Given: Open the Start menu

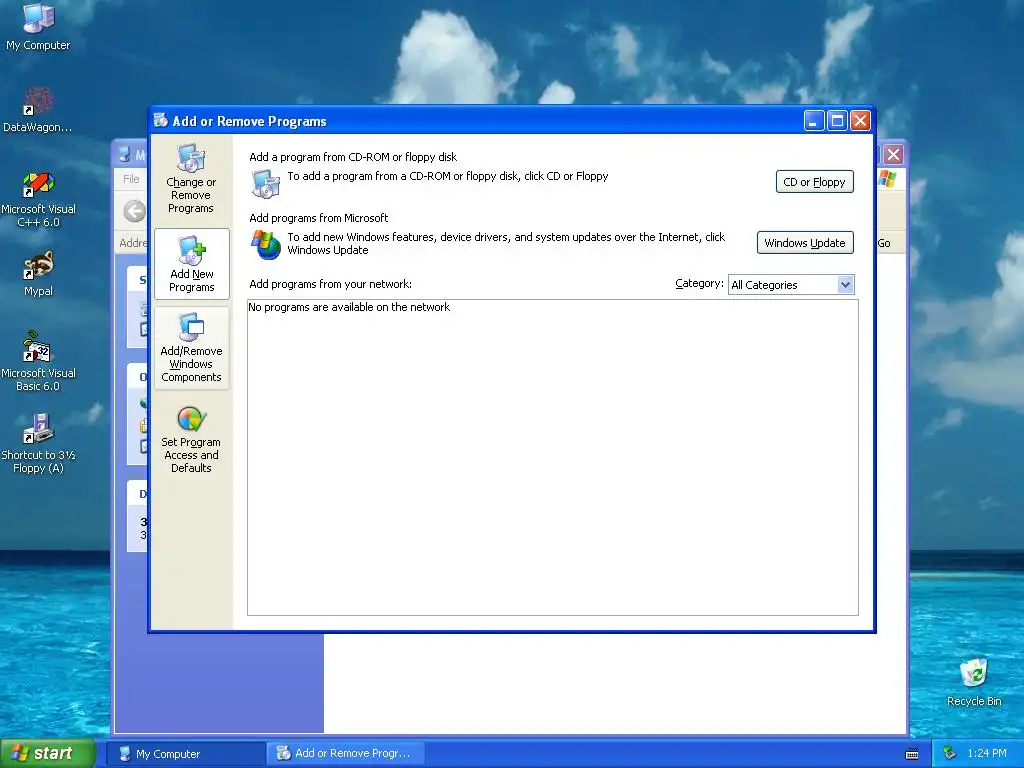Looking at the screenshot, I should (48, 754).
